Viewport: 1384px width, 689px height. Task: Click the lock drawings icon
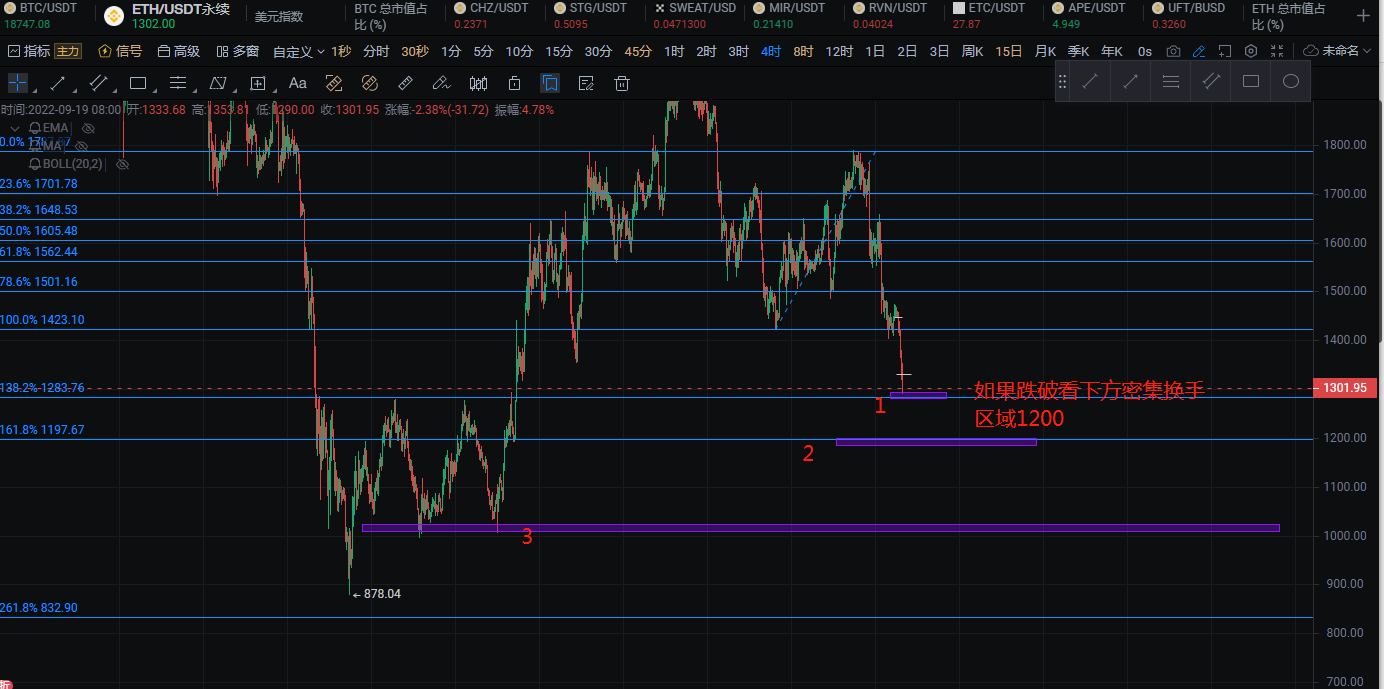coord(515,84)
